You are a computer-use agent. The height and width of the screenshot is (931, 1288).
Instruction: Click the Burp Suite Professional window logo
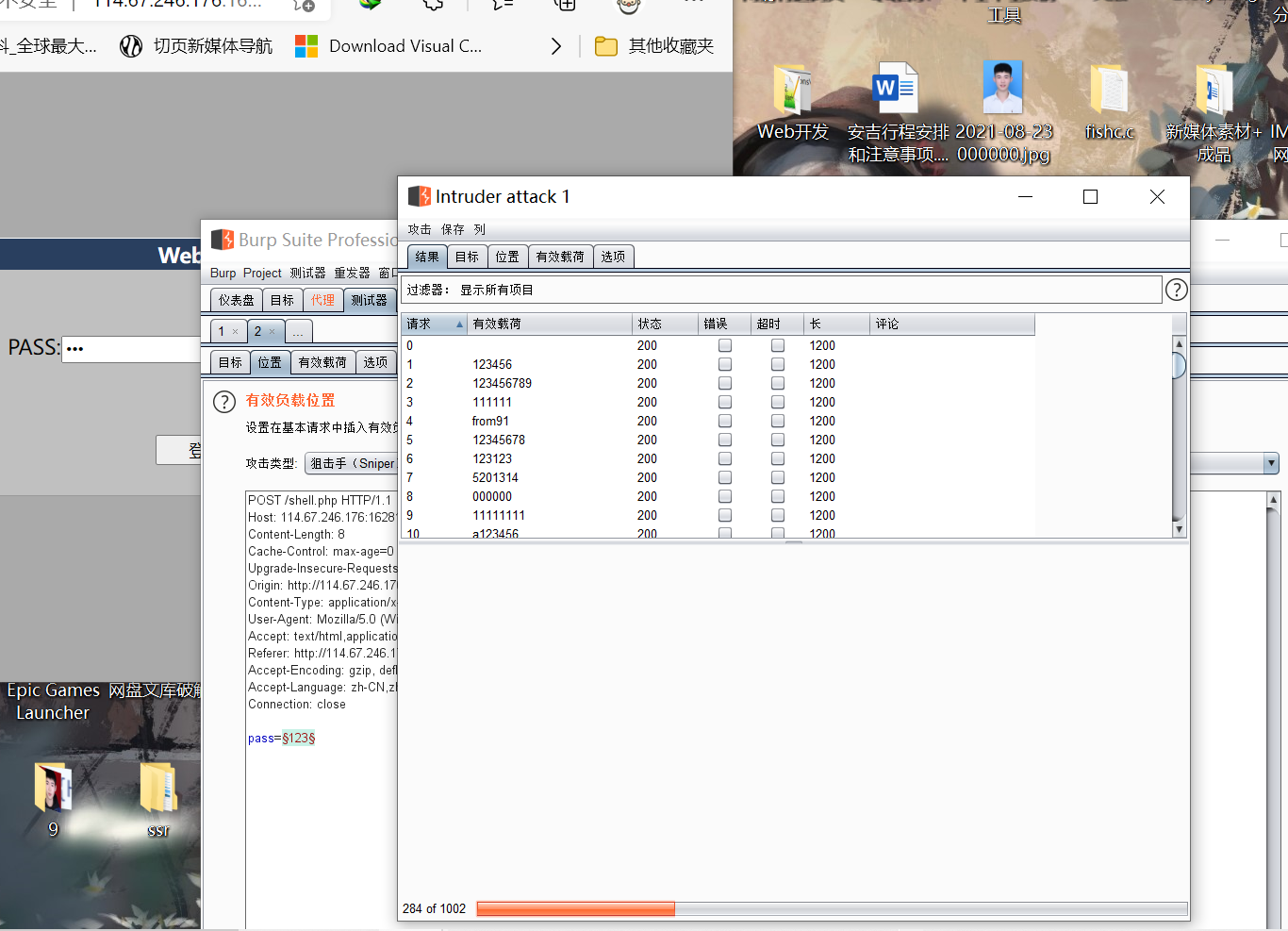pos(223,240)
